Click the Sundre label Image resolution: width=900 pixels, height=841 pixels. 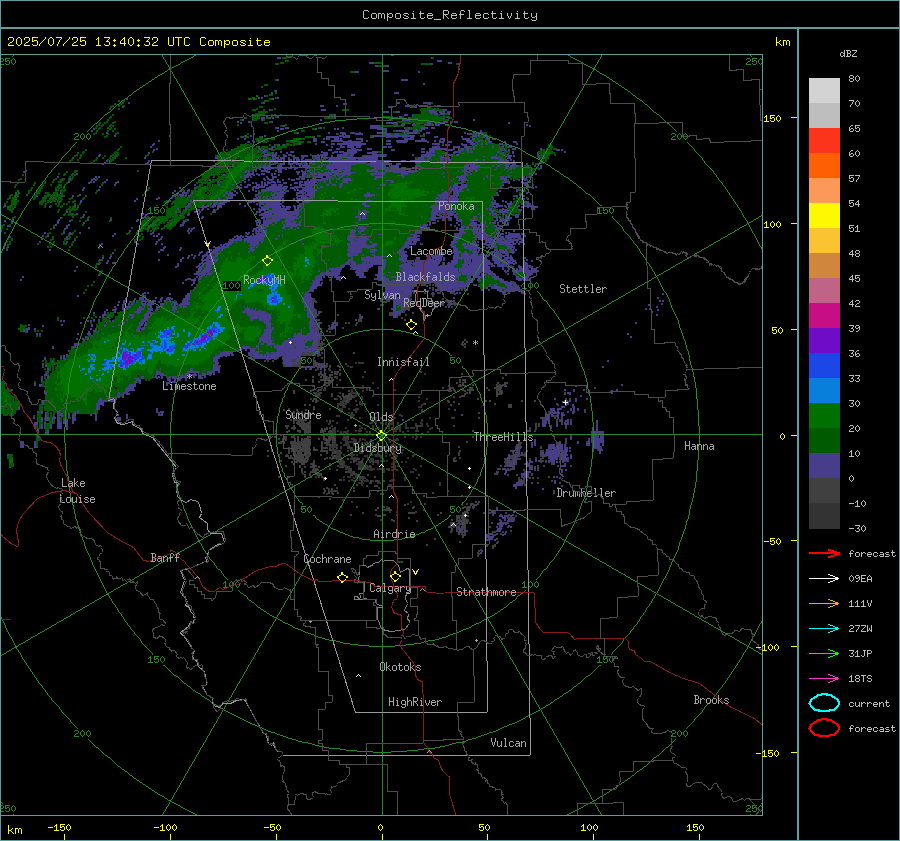pyautogui.click(x=303, y=415)
